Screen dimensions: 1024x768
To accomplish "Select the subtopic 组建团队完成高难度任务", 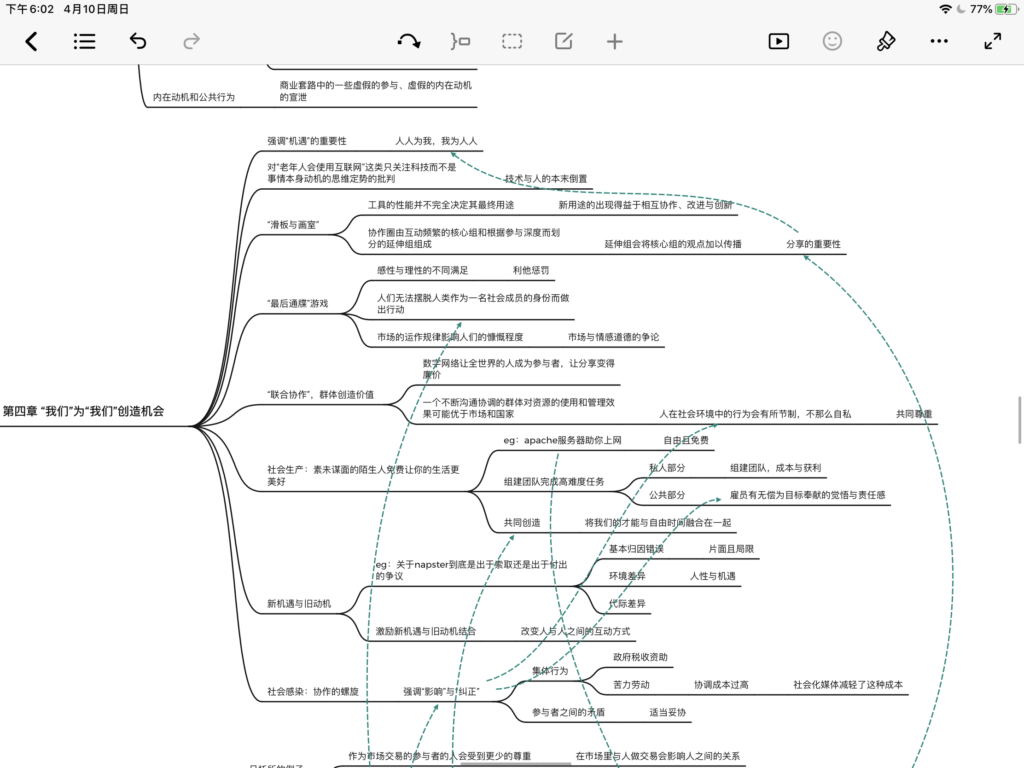I will (554, 482).
